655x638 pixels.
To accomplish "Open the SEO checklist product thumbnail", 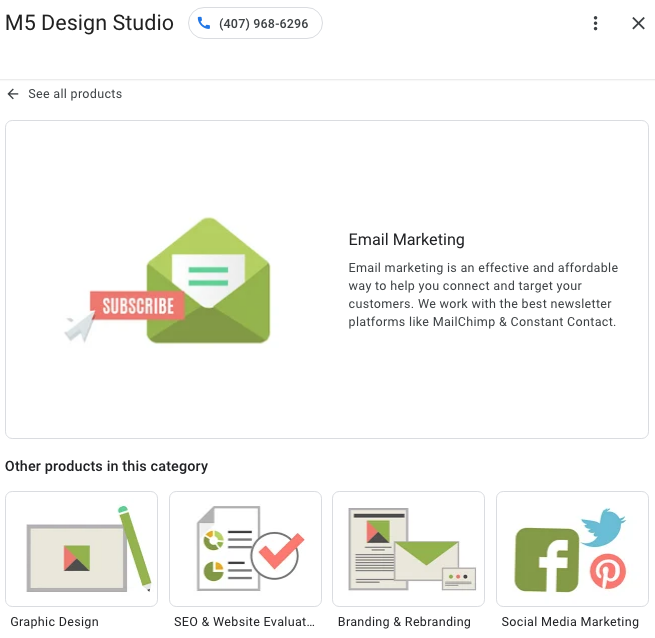I will coord(245,549).
